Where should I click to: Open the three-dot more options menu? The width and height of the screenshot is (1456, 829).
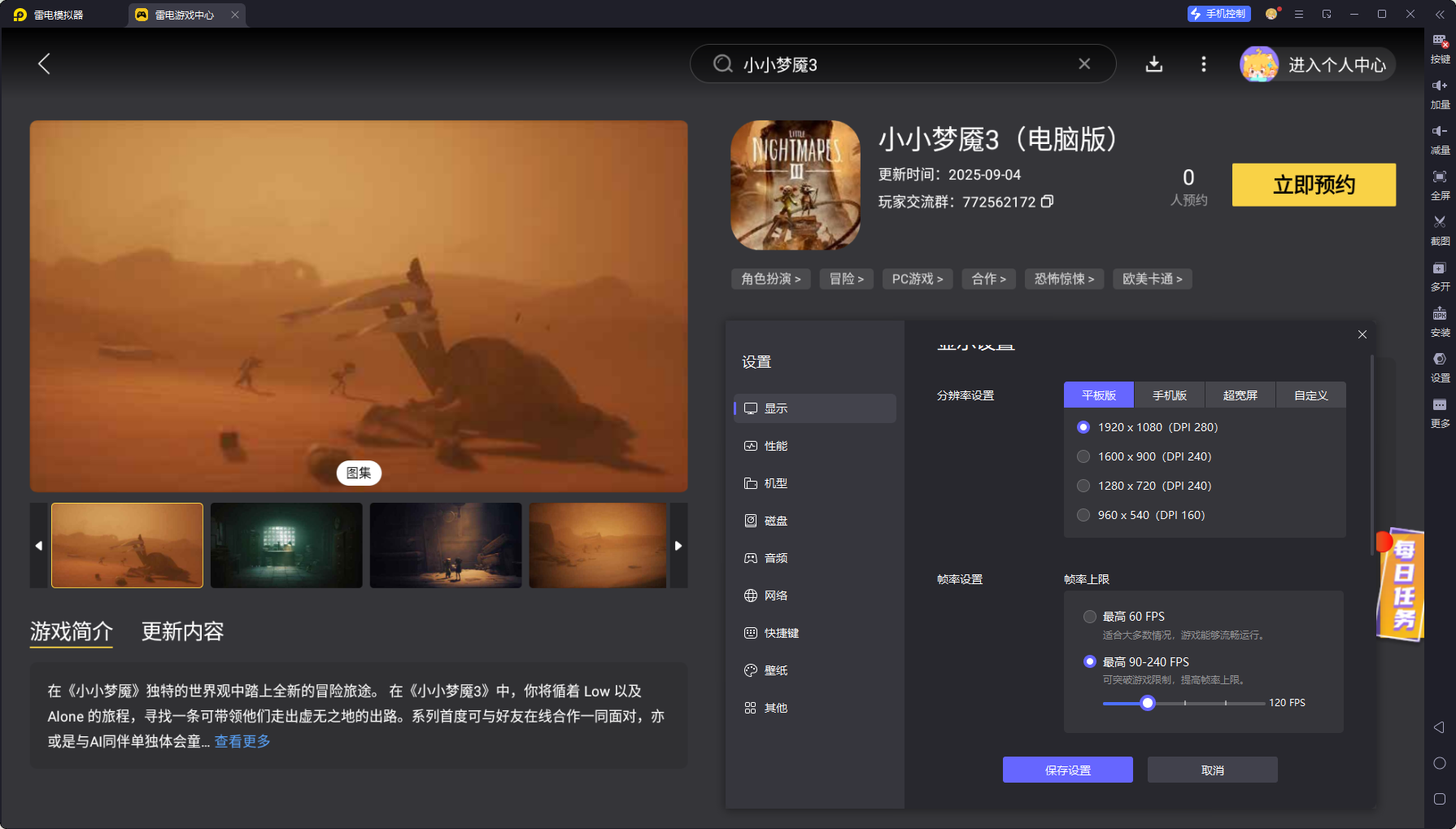(1204, 63)
